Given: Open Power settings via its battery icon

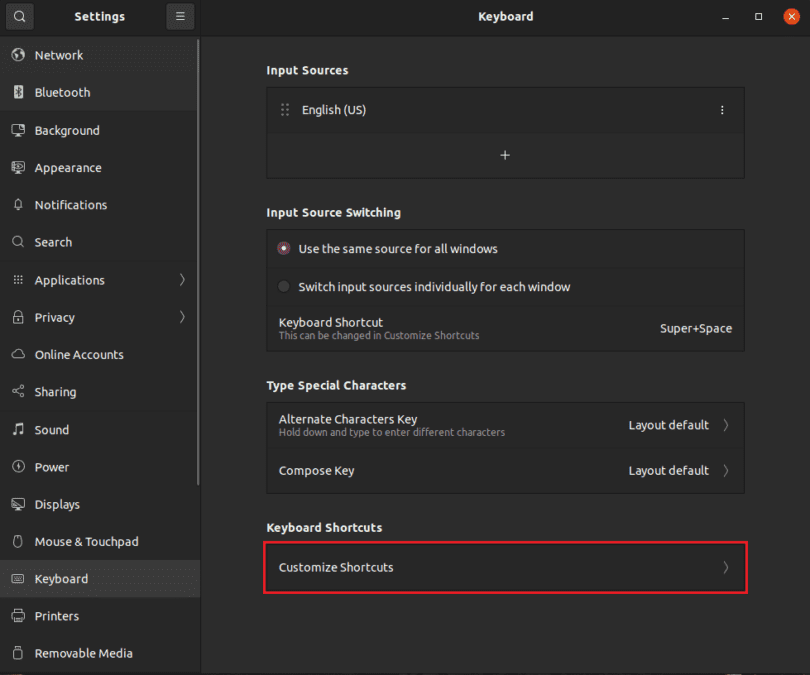Looking at the screenshot, I should pos(18,466).
